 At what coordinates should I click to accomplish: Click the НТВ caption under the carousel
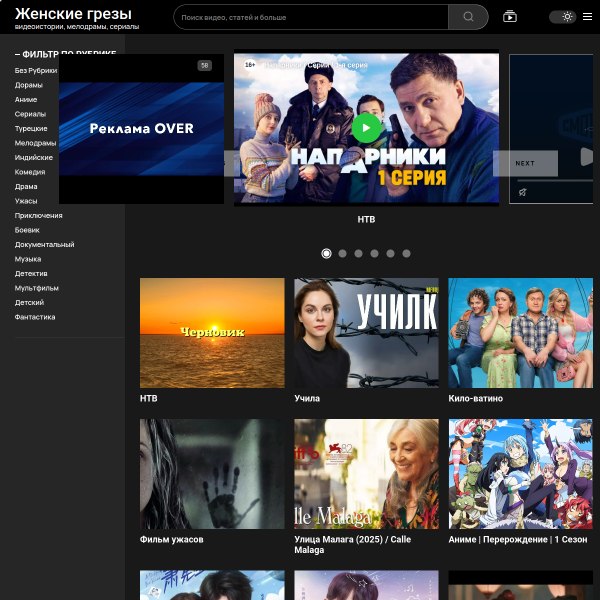point(366,220)
